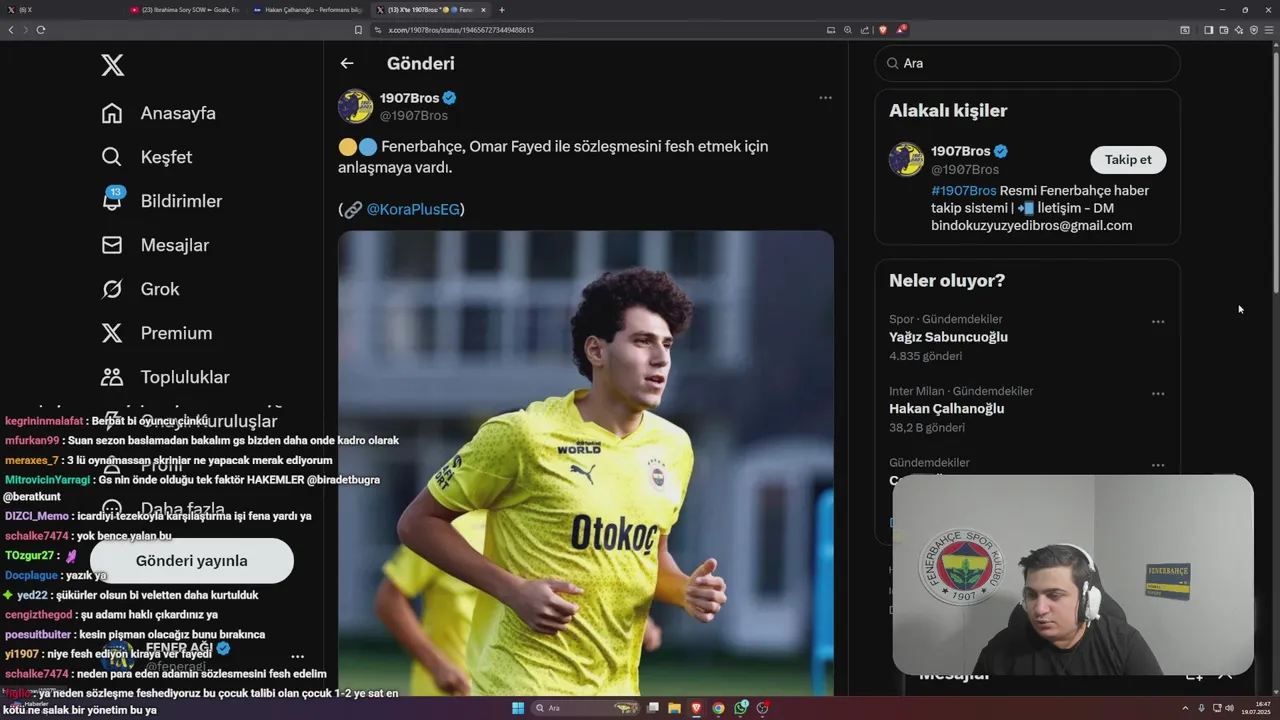1280x720 pixels.
Task: Click browser forward button
Action: 25,30
